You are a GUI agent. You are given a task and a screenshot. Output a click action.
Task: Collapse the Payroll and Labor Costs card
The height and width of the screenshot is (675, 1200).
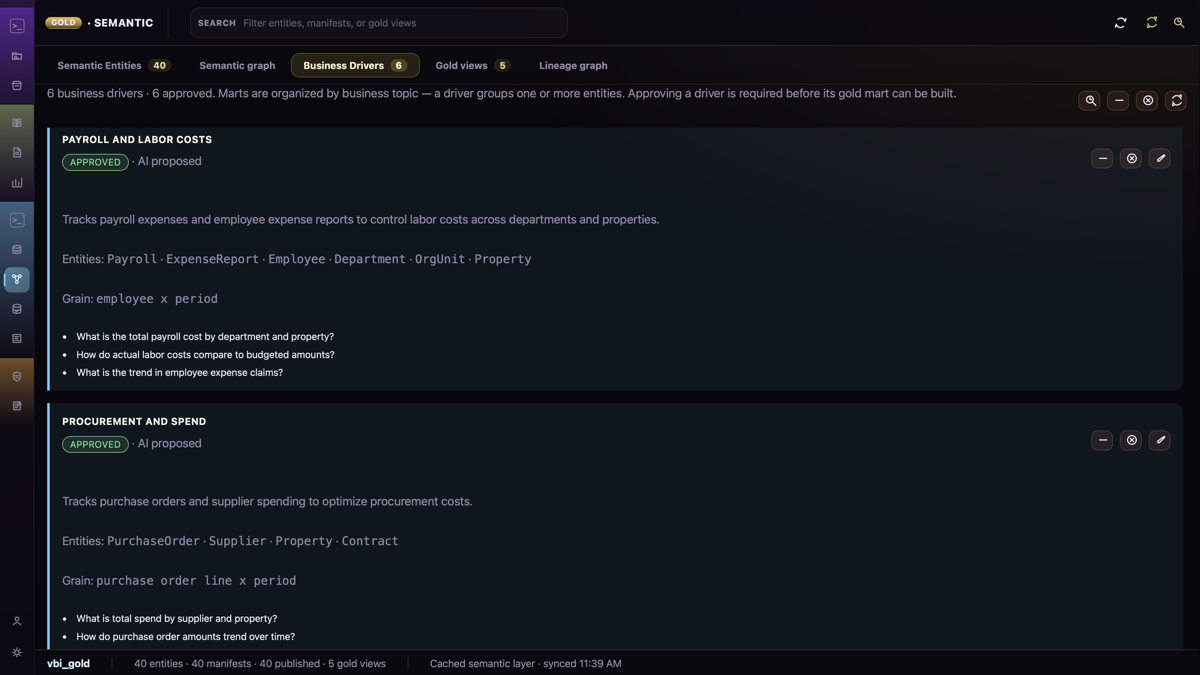pos(1102,158)
